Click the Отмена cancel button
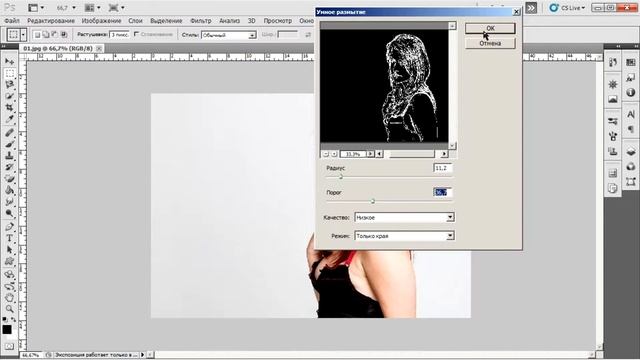Viewport: 640px width, 360px height. pos(490,43)
